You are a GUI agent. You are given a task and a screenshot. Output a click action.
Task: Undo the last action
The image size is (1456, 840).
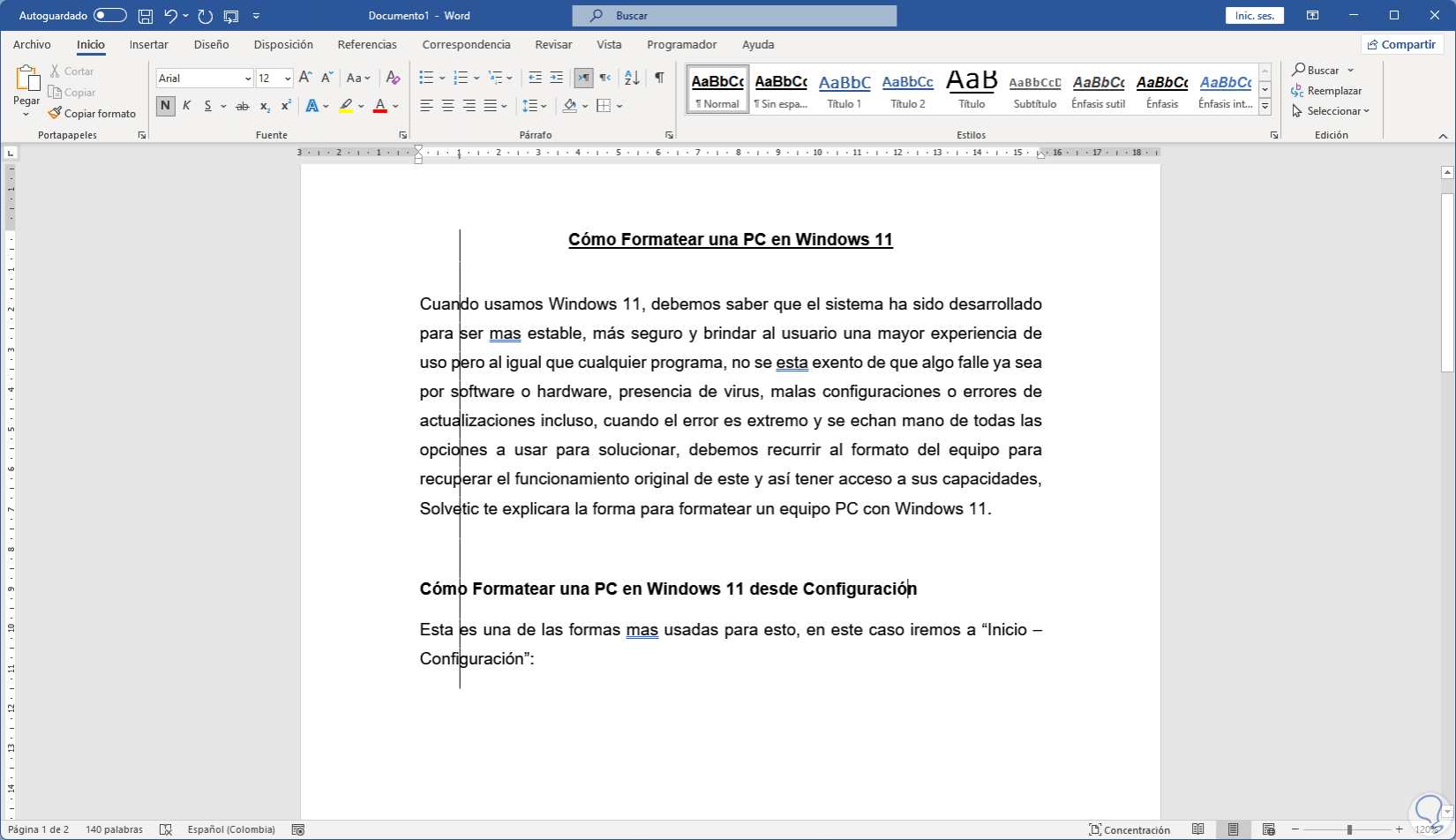pyautogui.click(x=171, y=16)
